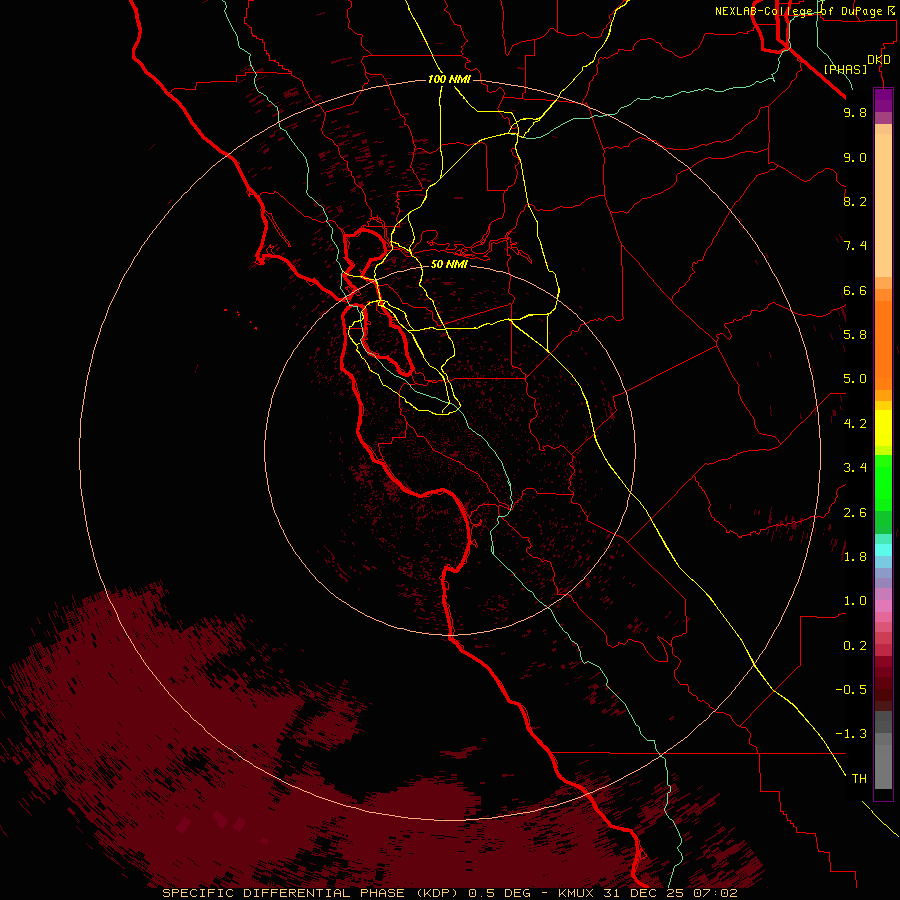This screenshot has height=900, width=900.
Task: Click the "-0.5" value on the color scale
Action: [x=851, y=690]
